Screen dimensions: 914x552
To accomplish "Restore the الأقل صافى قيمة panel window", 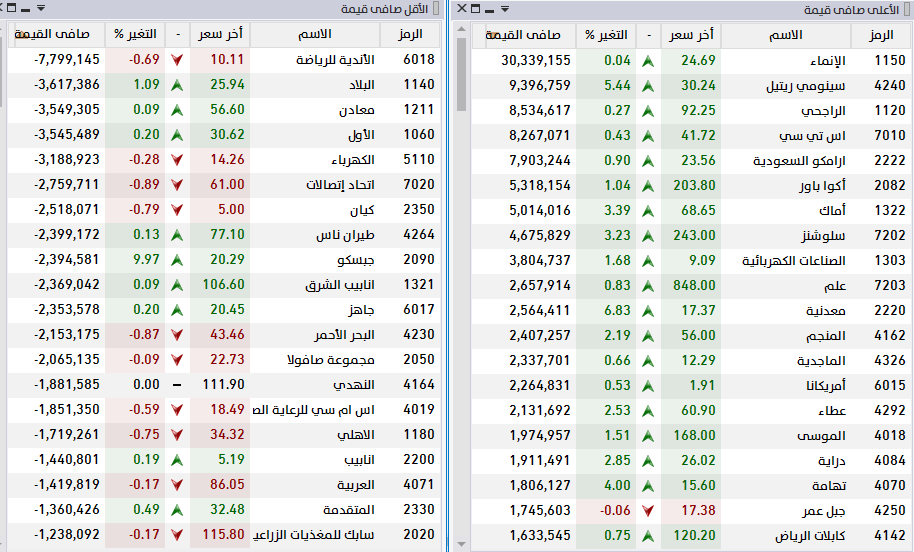I will point(12,8).
